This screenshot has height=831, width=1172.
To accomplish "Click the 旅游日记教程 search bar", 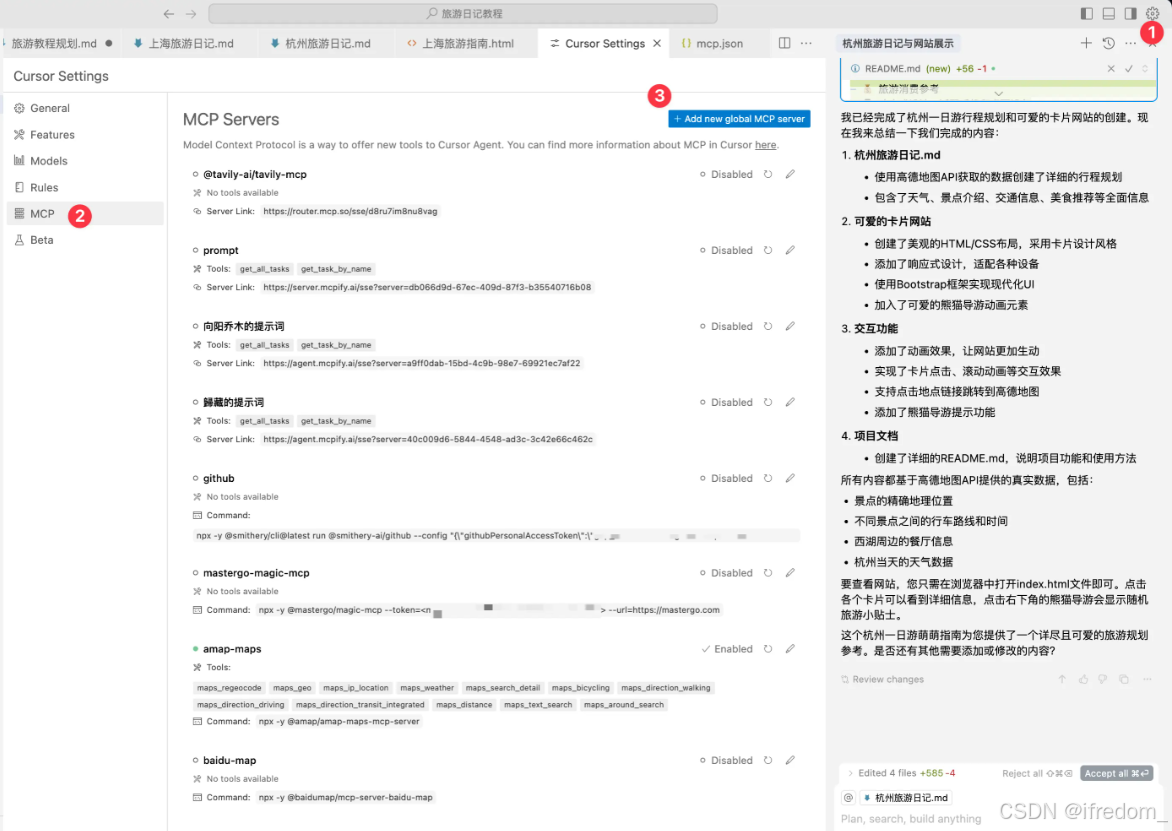I will 463,13.
